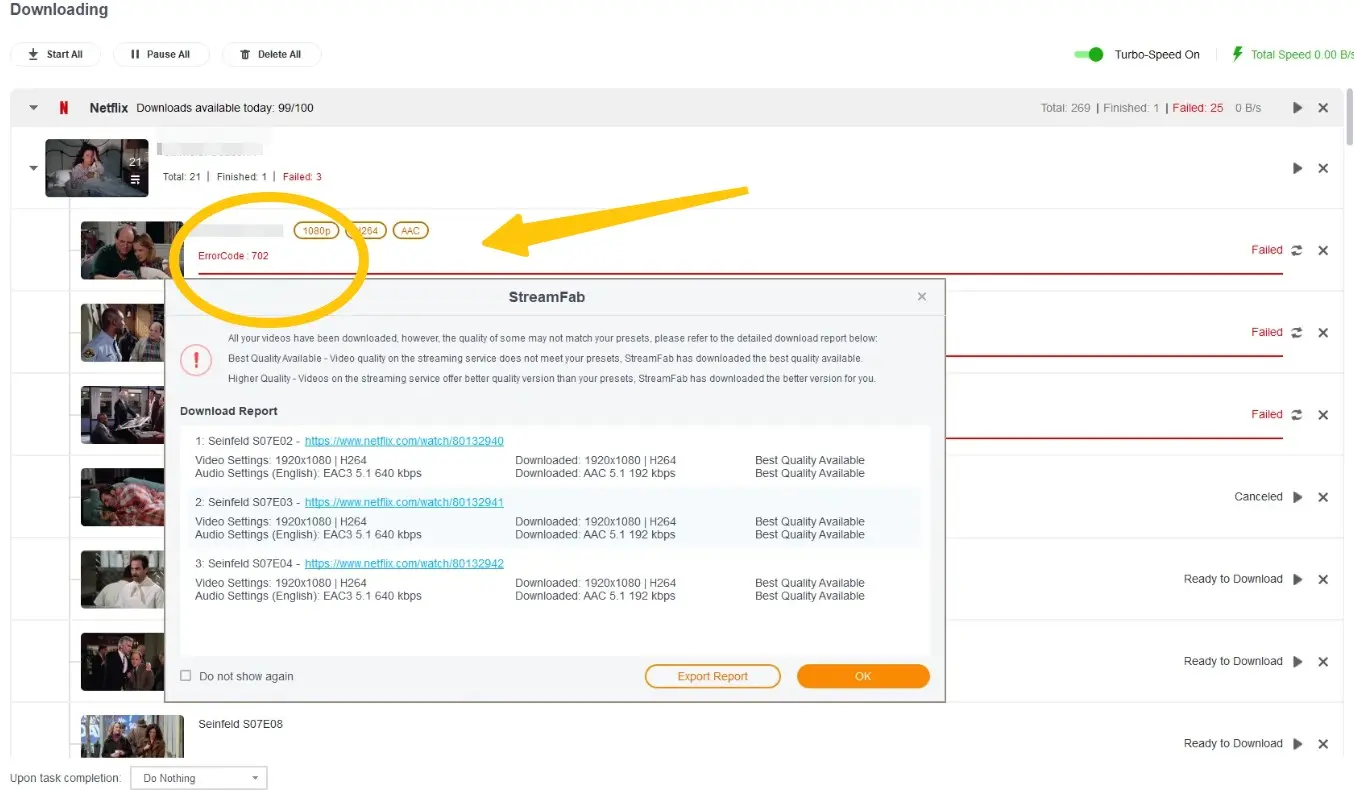
Task: Delete the Canceled episode row
Action: [1323, 497]
